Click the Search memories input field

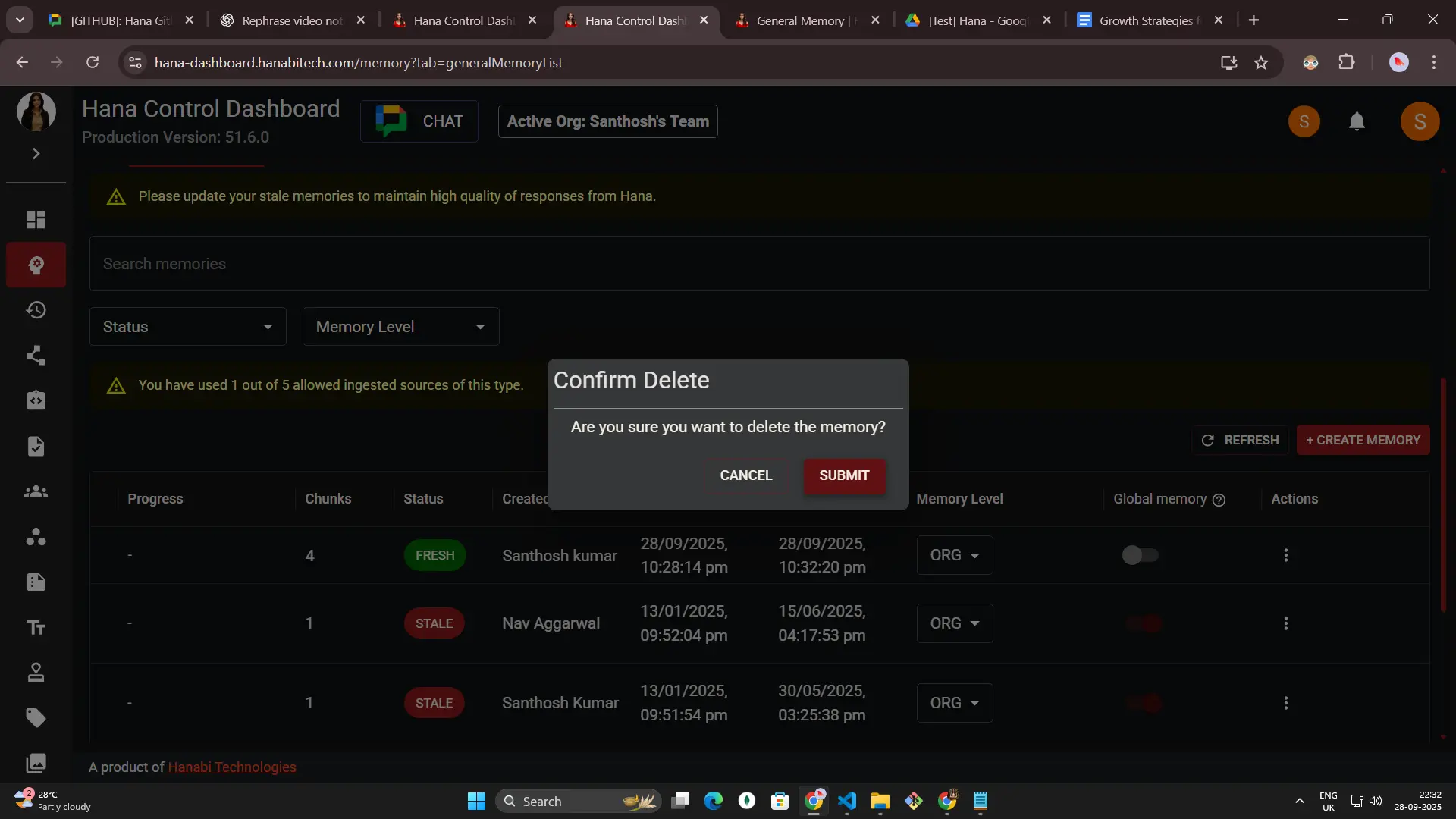pyautogui.click(x=758, y=264)
